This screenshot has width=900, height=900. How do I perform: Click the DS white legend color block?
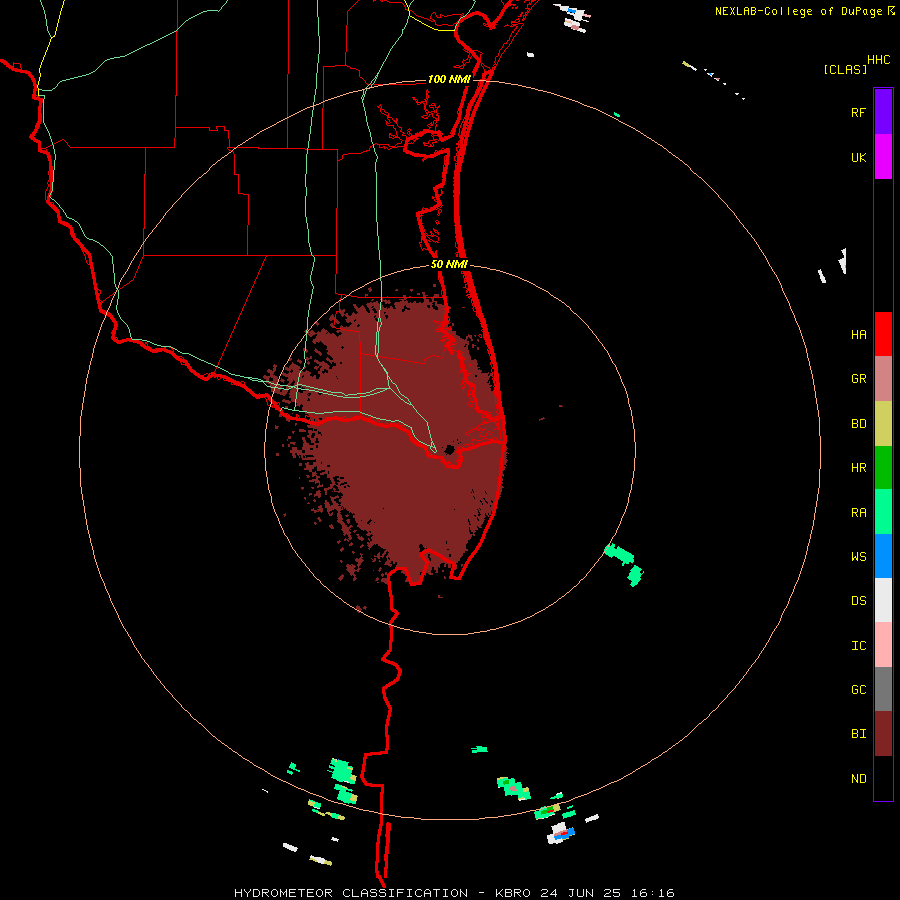point(883,600)
